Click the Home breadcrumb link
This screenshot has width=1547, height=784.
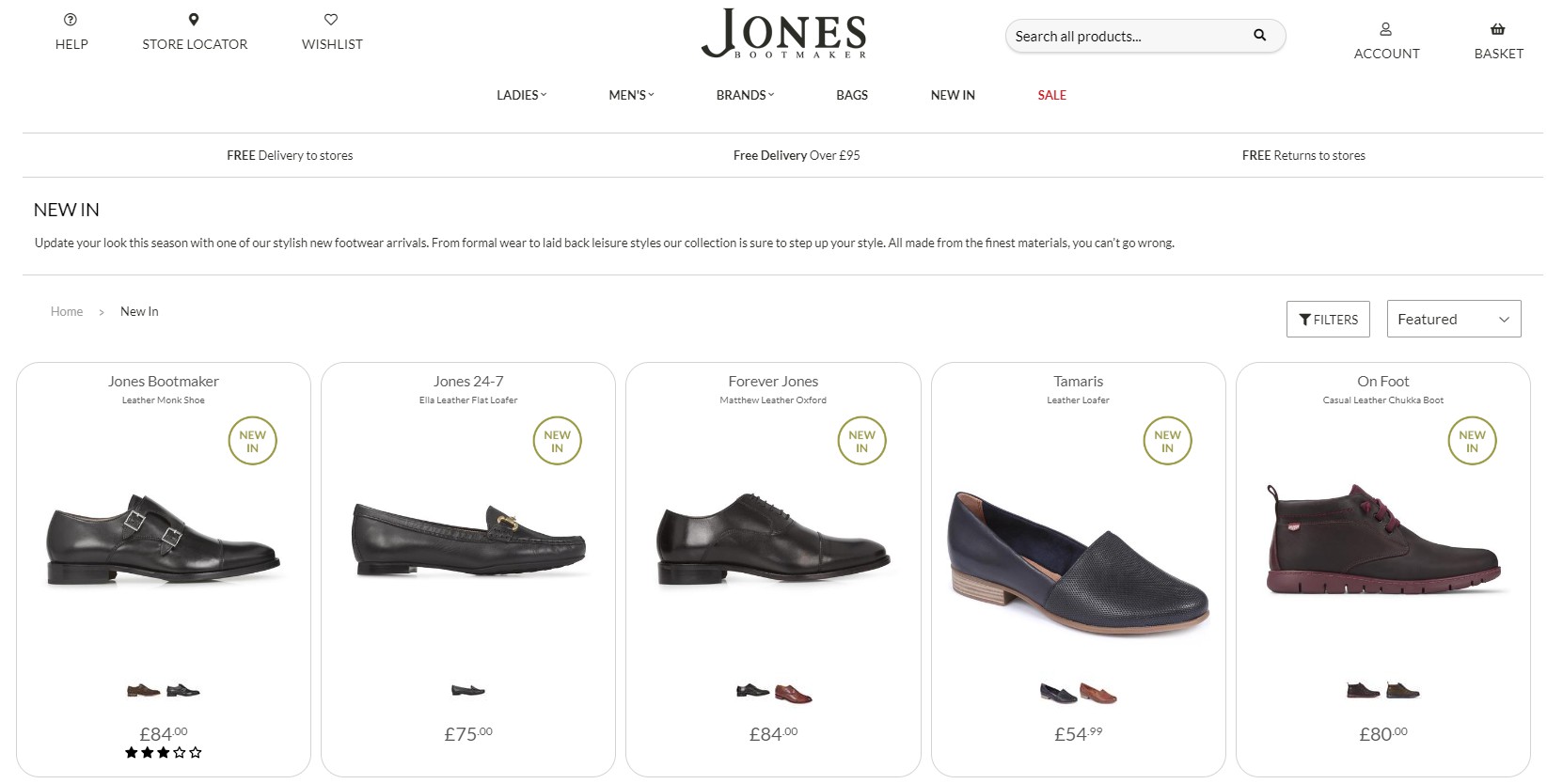click(x=67, y=310)
